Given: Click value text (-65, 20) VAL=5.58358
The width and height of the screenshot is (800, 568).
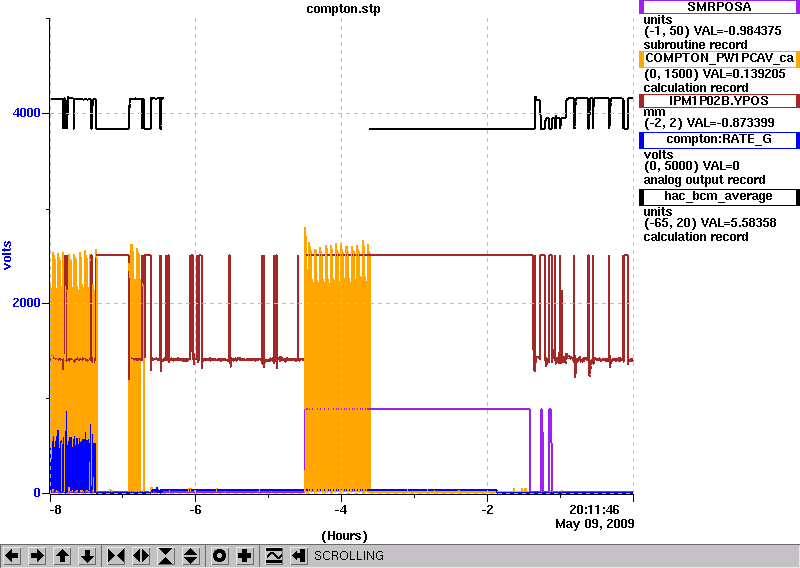Looking at the screenshot, I should 710,223.
